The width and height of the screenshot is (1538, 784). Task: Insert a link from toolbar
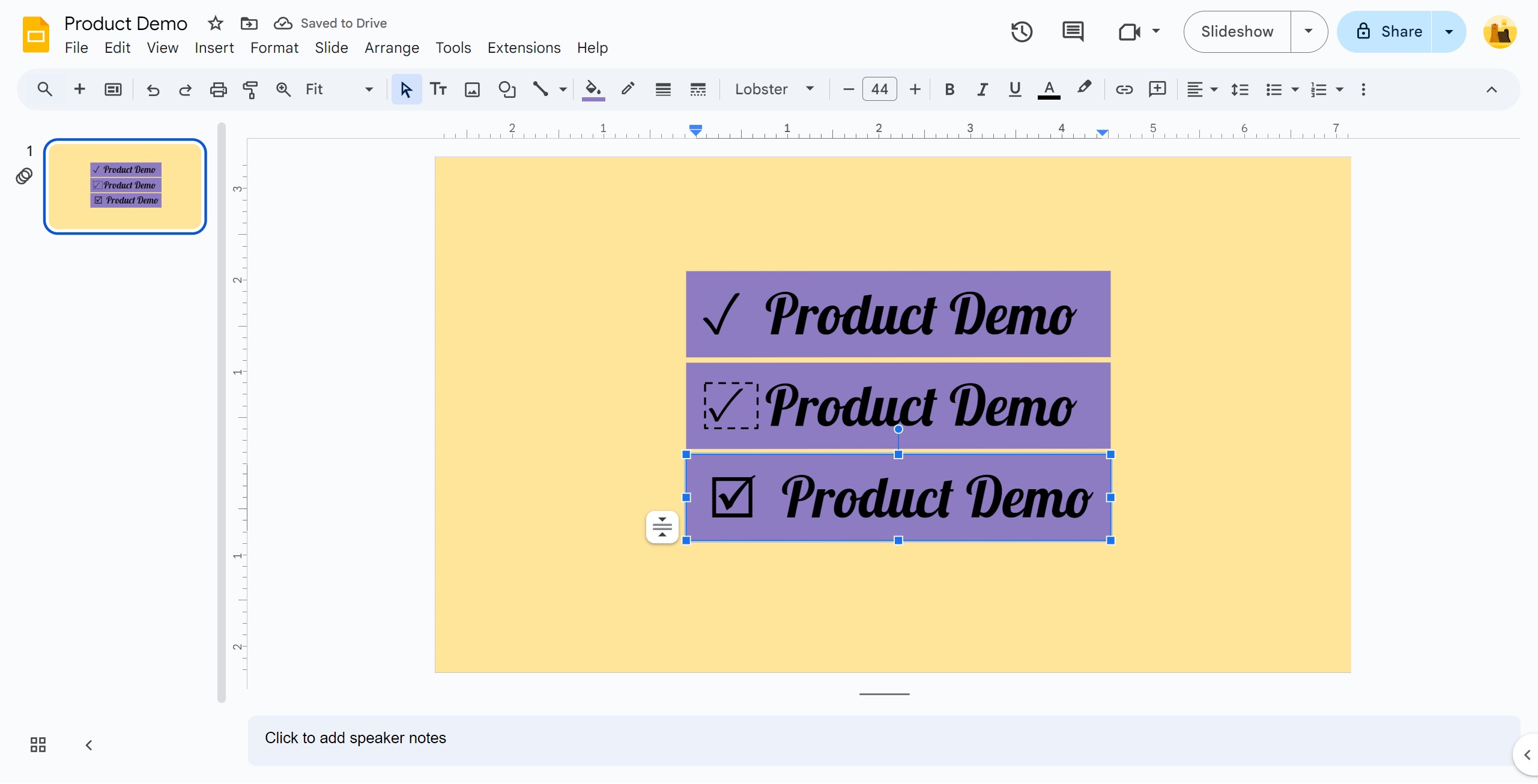(1124, 89)
